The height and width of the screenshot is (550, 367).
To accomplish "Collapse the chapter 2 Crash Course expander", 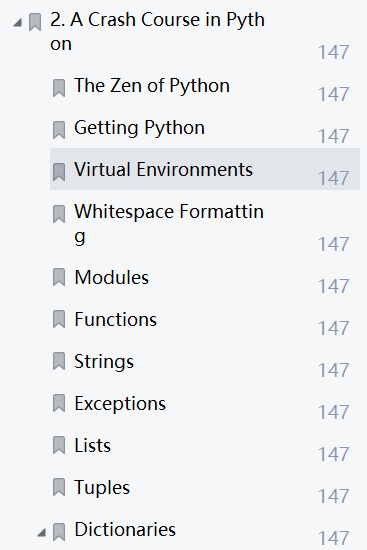I will coord(18,23).
